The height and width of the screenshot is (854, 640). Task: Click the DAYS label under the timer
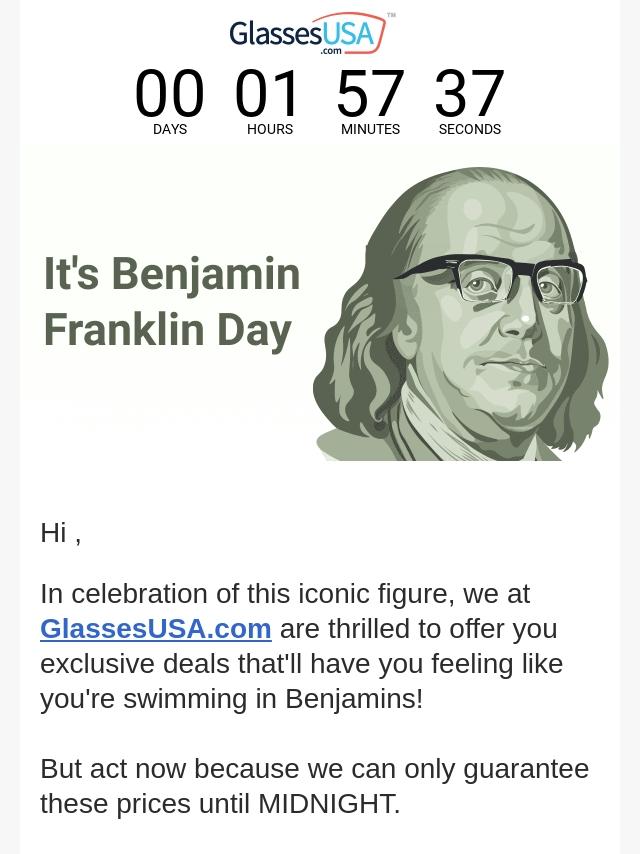[x=170, y=129]
